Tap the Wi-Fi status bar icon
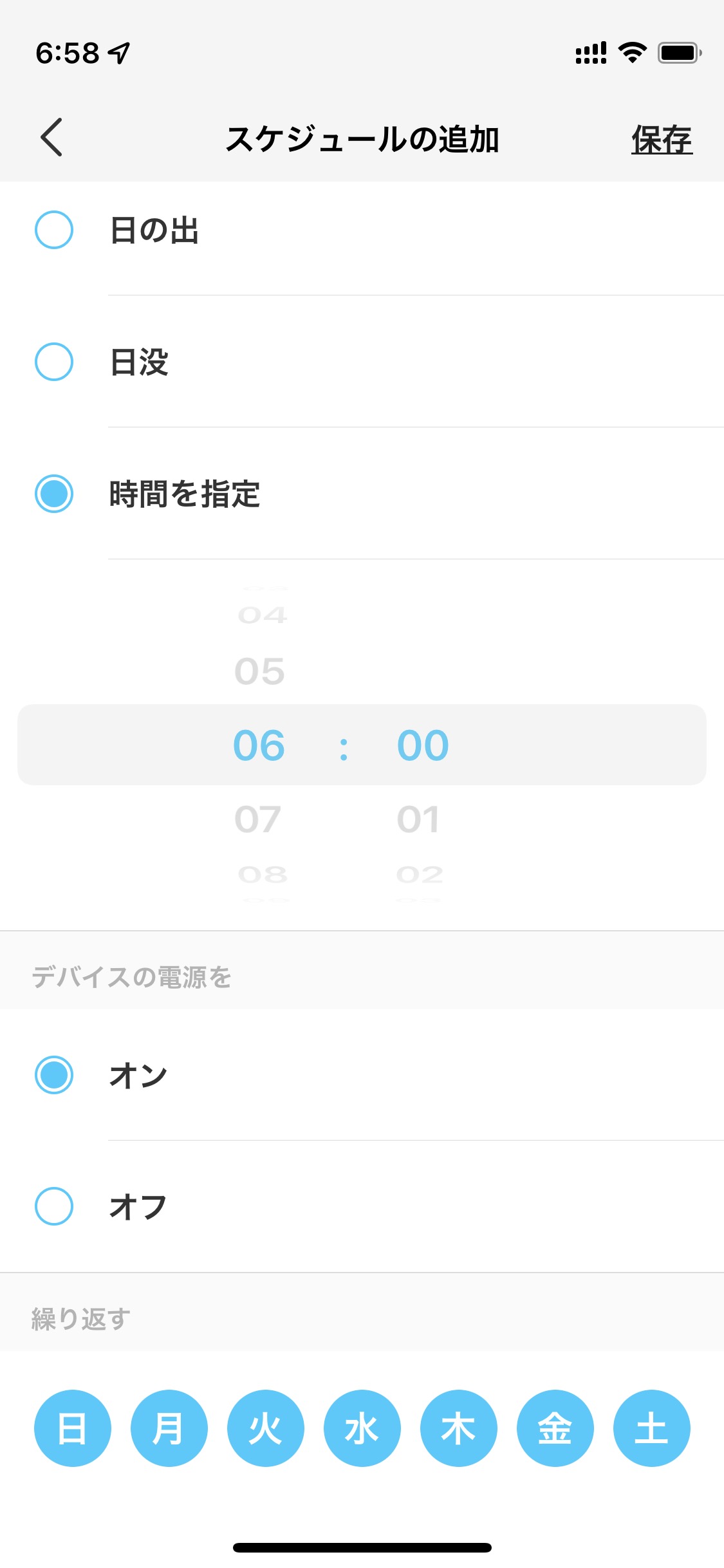 633,53
